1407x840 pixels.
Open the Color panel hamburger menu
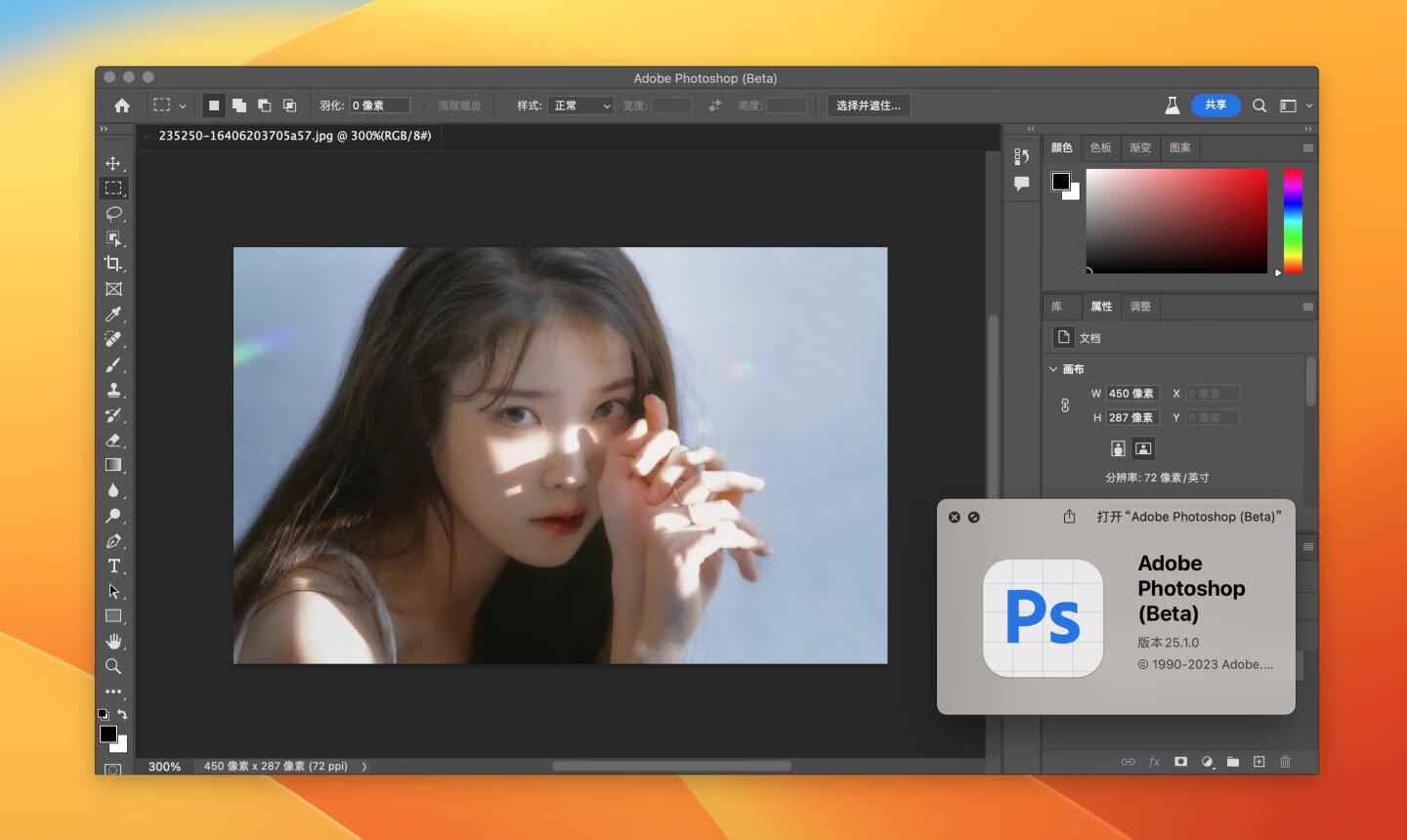pyautogui.click(x=1307, y=147)
